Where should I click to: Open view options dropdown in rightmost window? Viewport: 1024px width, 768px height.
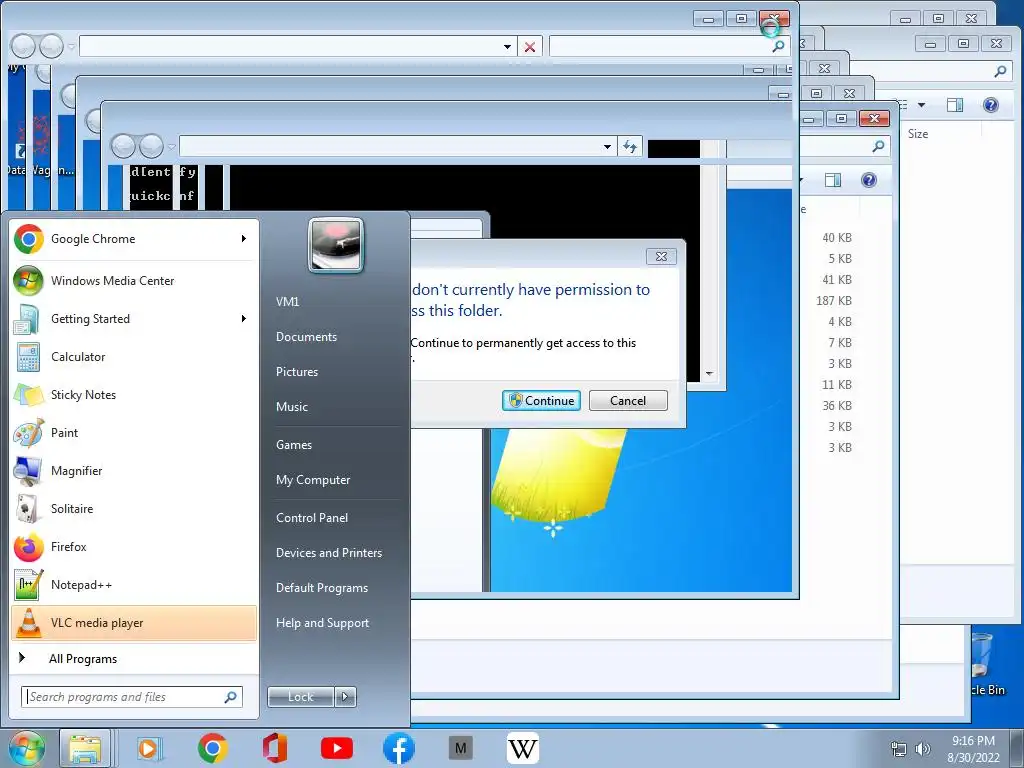point(921,105)
